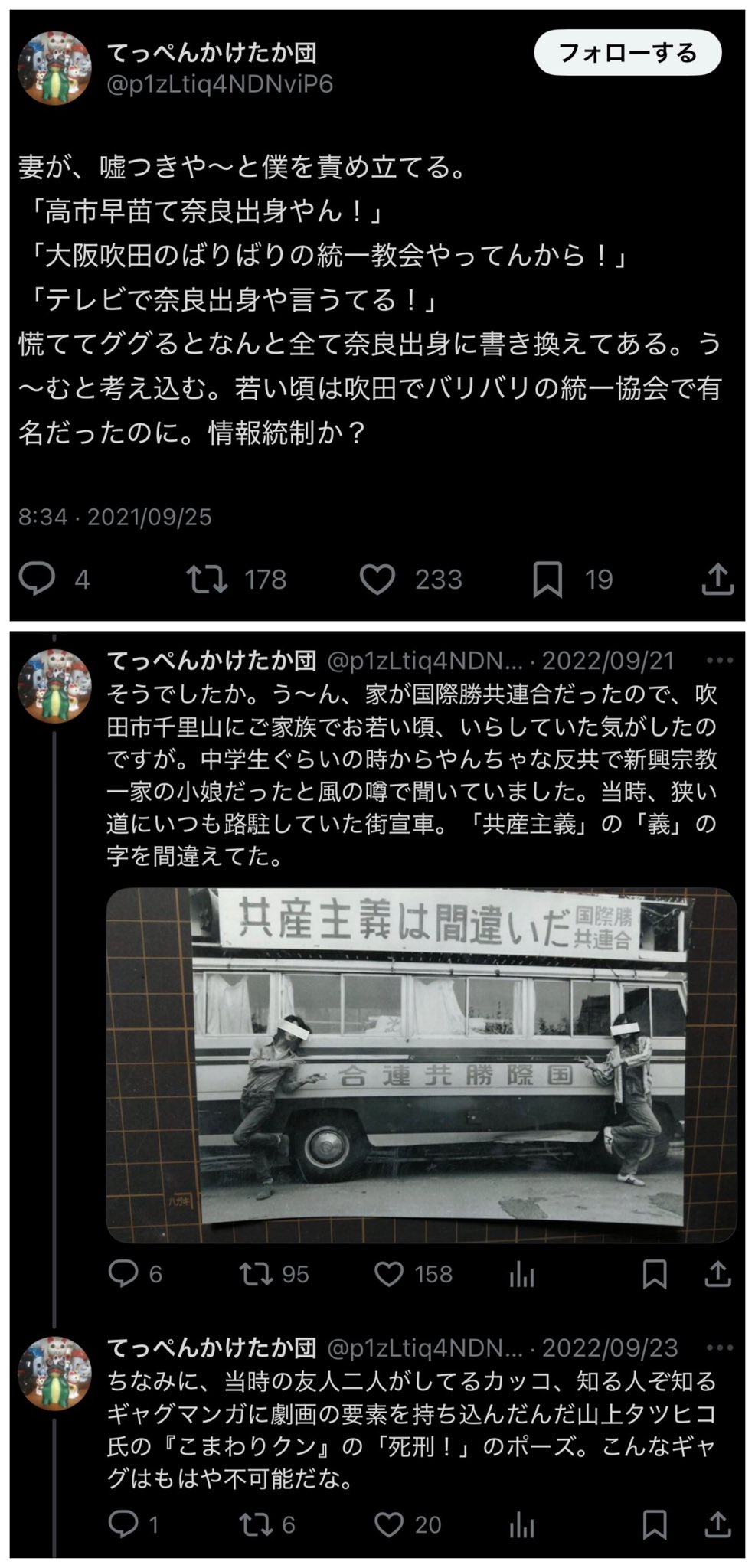Click the フォローする button
The height and width of the screenshot is (1568, 755).
(x=628, y=53)
